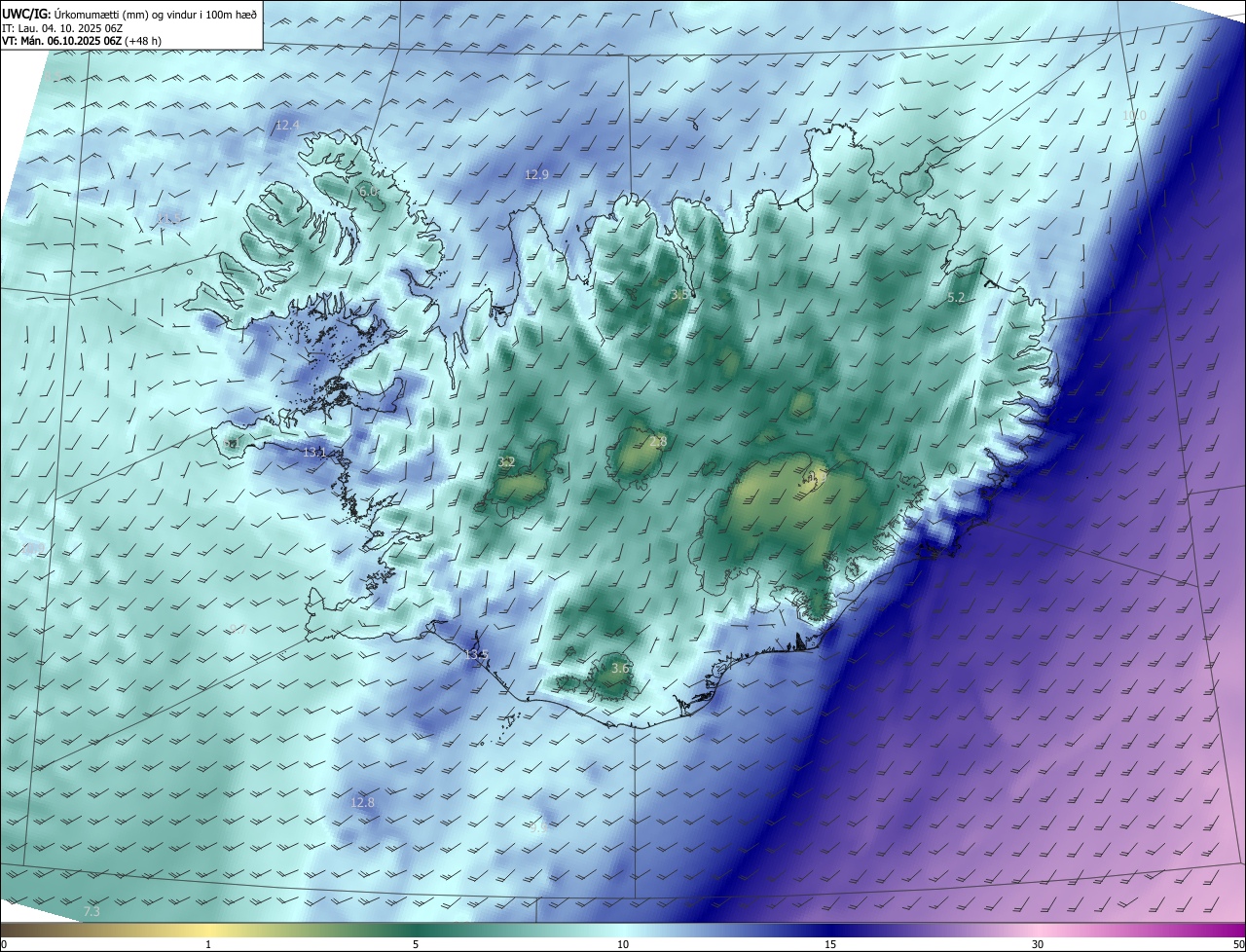Click the 2.8 value on the glacier

(658, 442)
